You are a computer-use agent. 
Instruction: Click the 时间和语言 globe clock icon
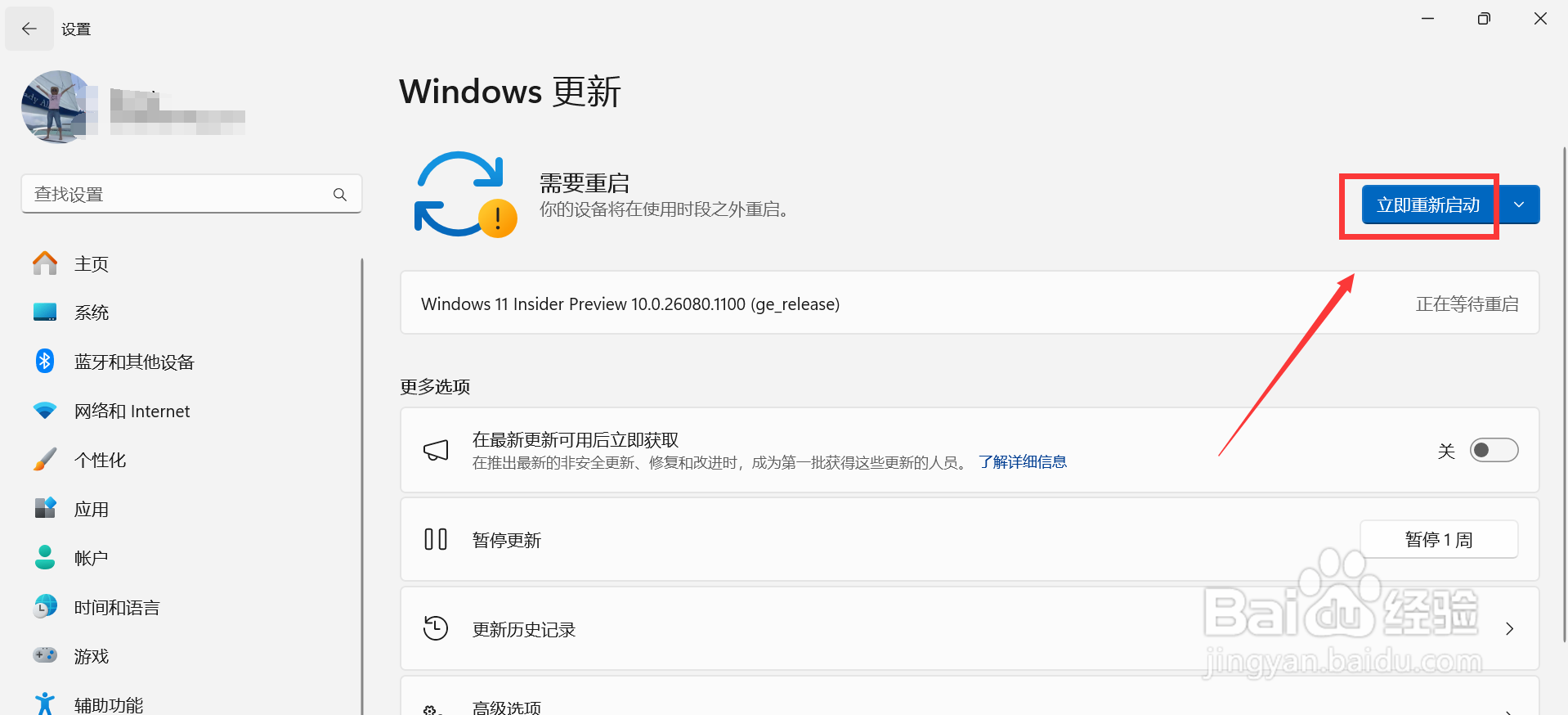(x=45, y=606)
